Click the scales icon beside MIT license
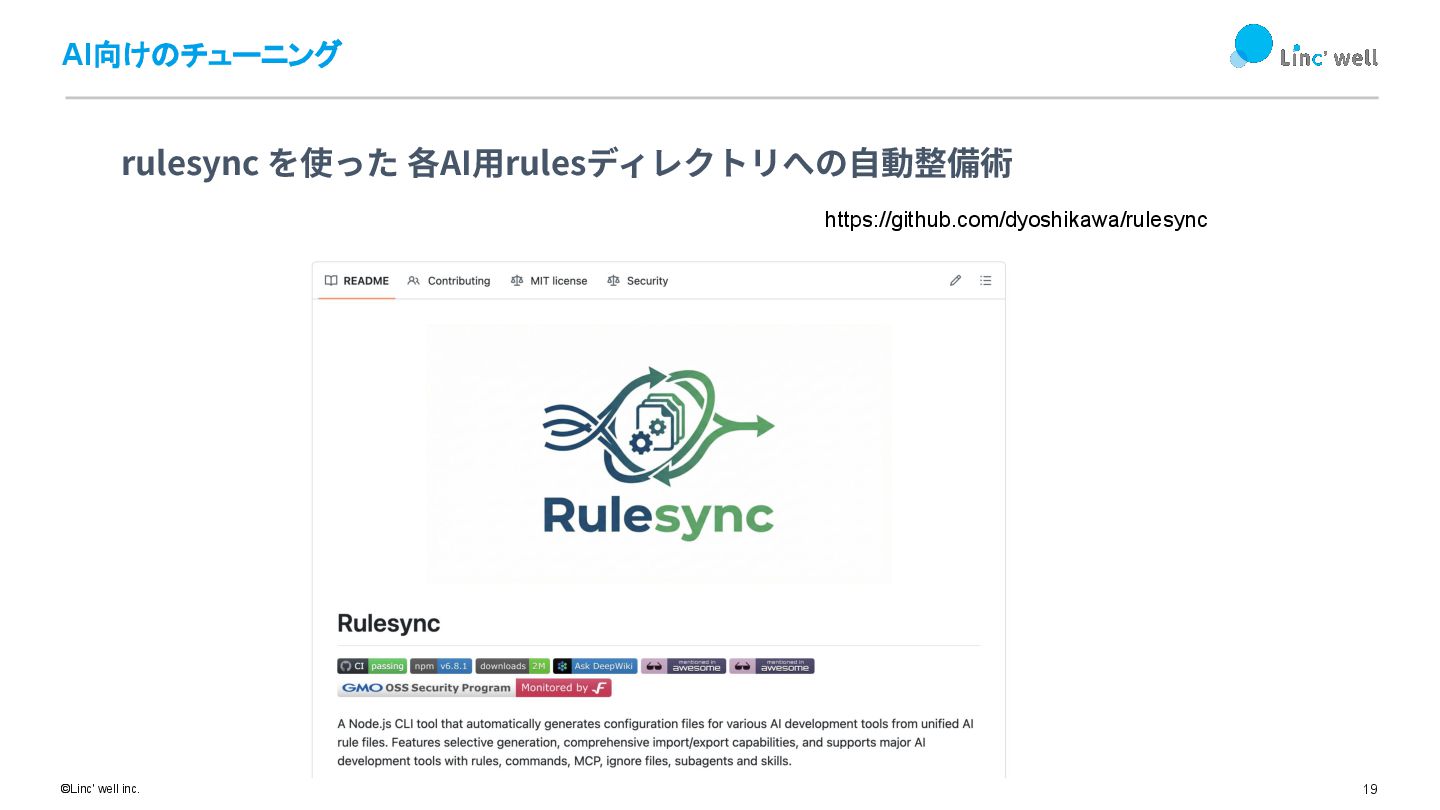Viewport: 1440px width, 810px height. point(517,281)
